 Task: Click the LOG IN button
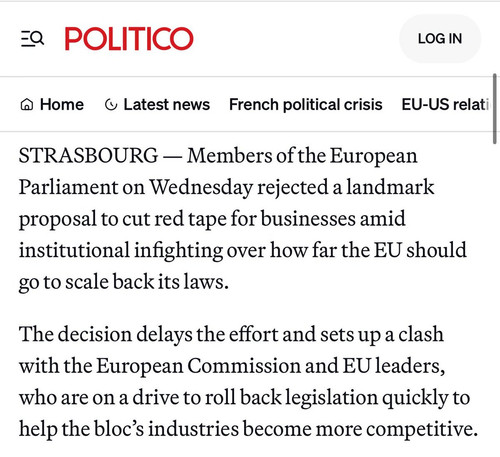[440, 39]
